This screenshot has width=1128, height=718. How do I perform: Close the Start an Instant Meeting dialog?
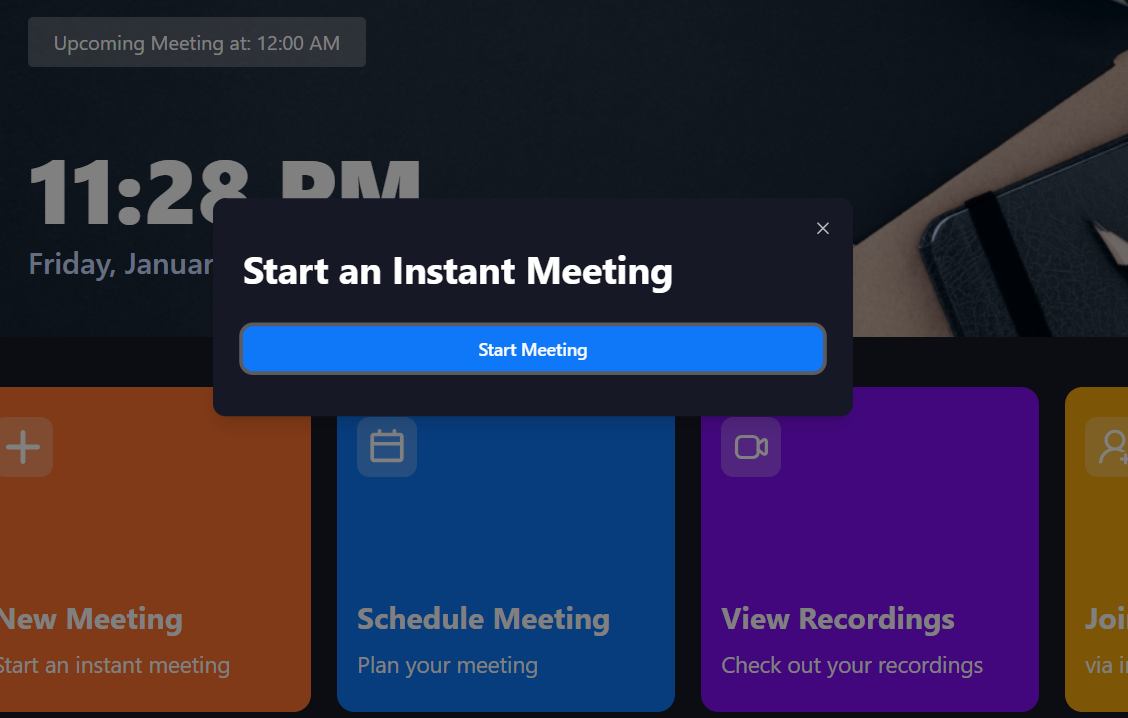click(823, 228)
